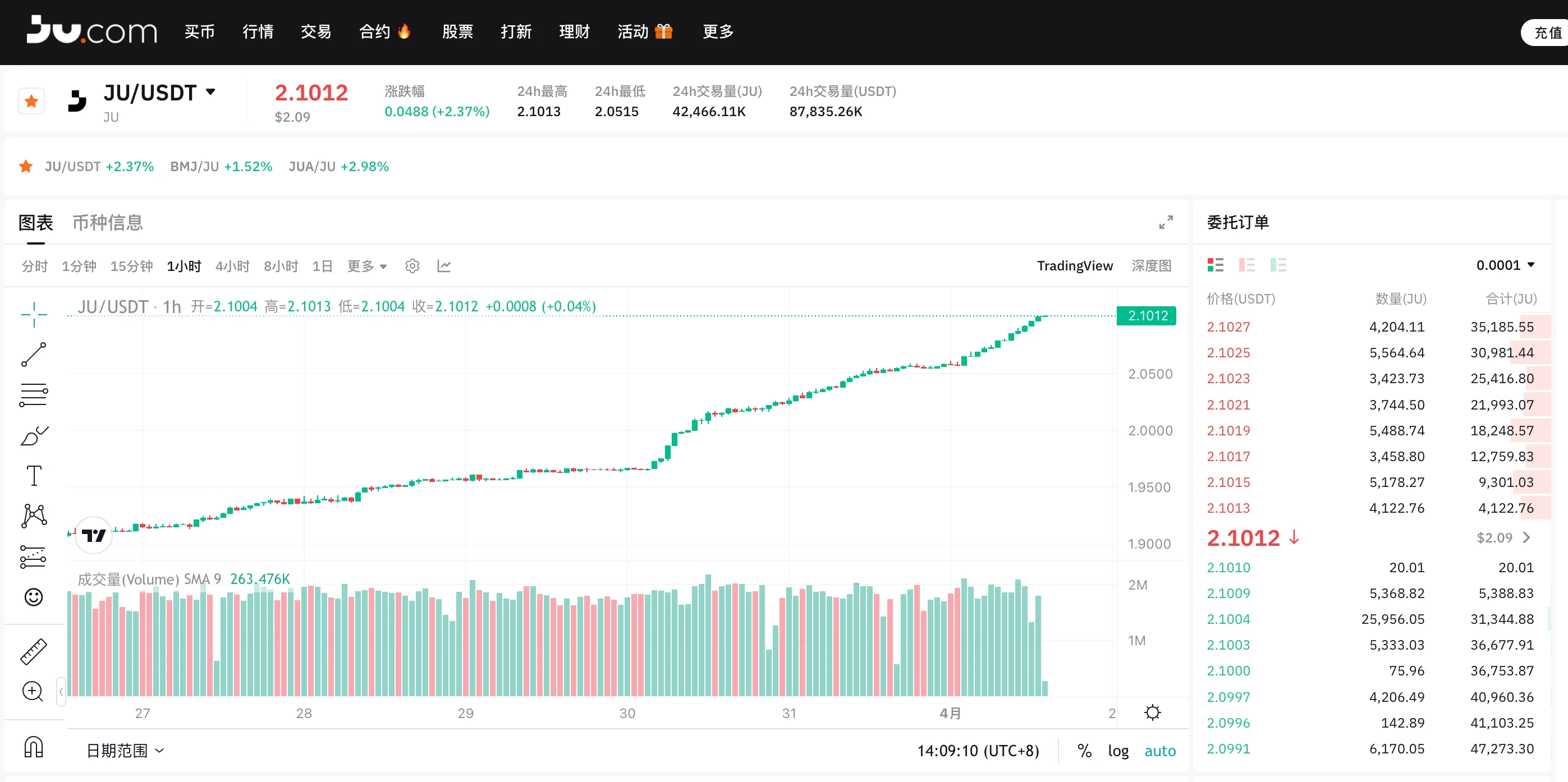Open the 行情 menu
The image size is (1568, 782).
(258, 31)
